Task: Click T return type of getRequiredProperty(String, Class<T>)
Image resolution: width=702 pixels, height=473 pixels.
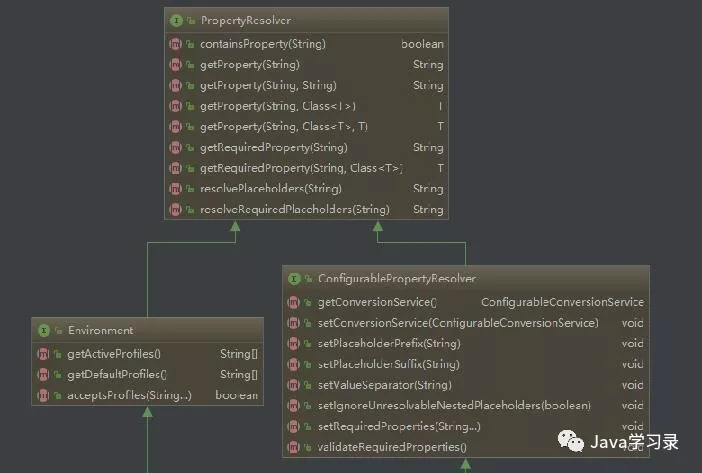Action: point(441,168)
